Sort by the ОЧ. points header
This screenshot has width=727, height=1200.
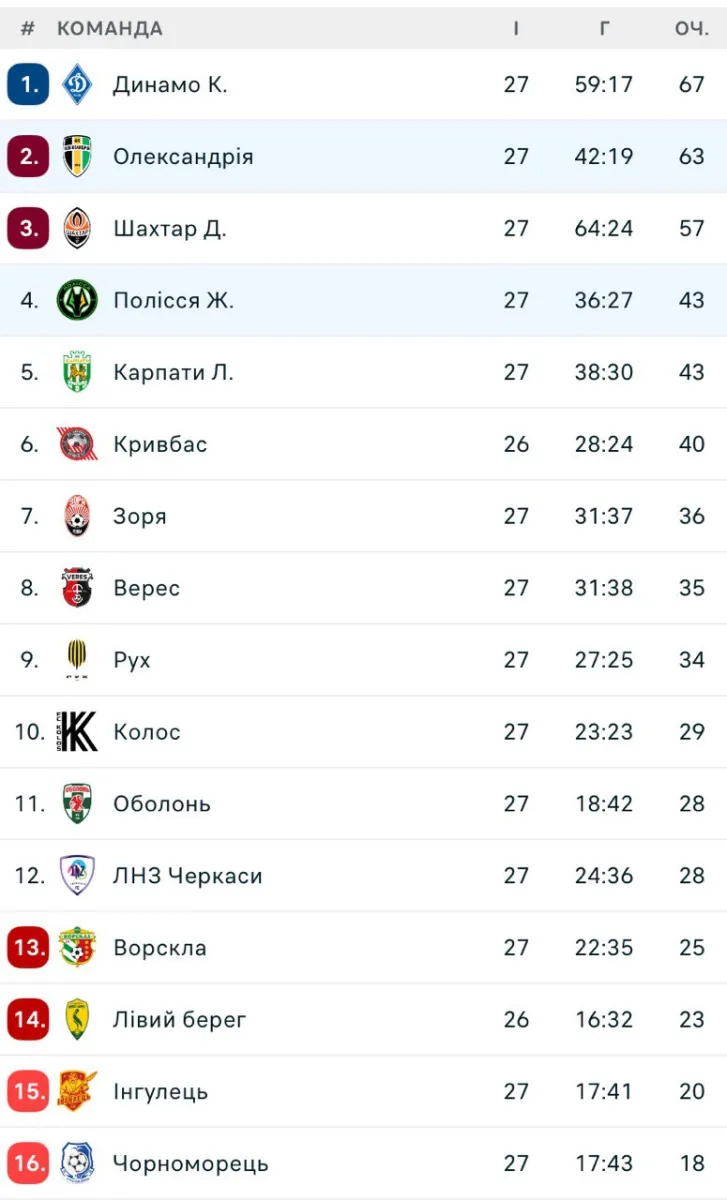[x=691, y=28]
